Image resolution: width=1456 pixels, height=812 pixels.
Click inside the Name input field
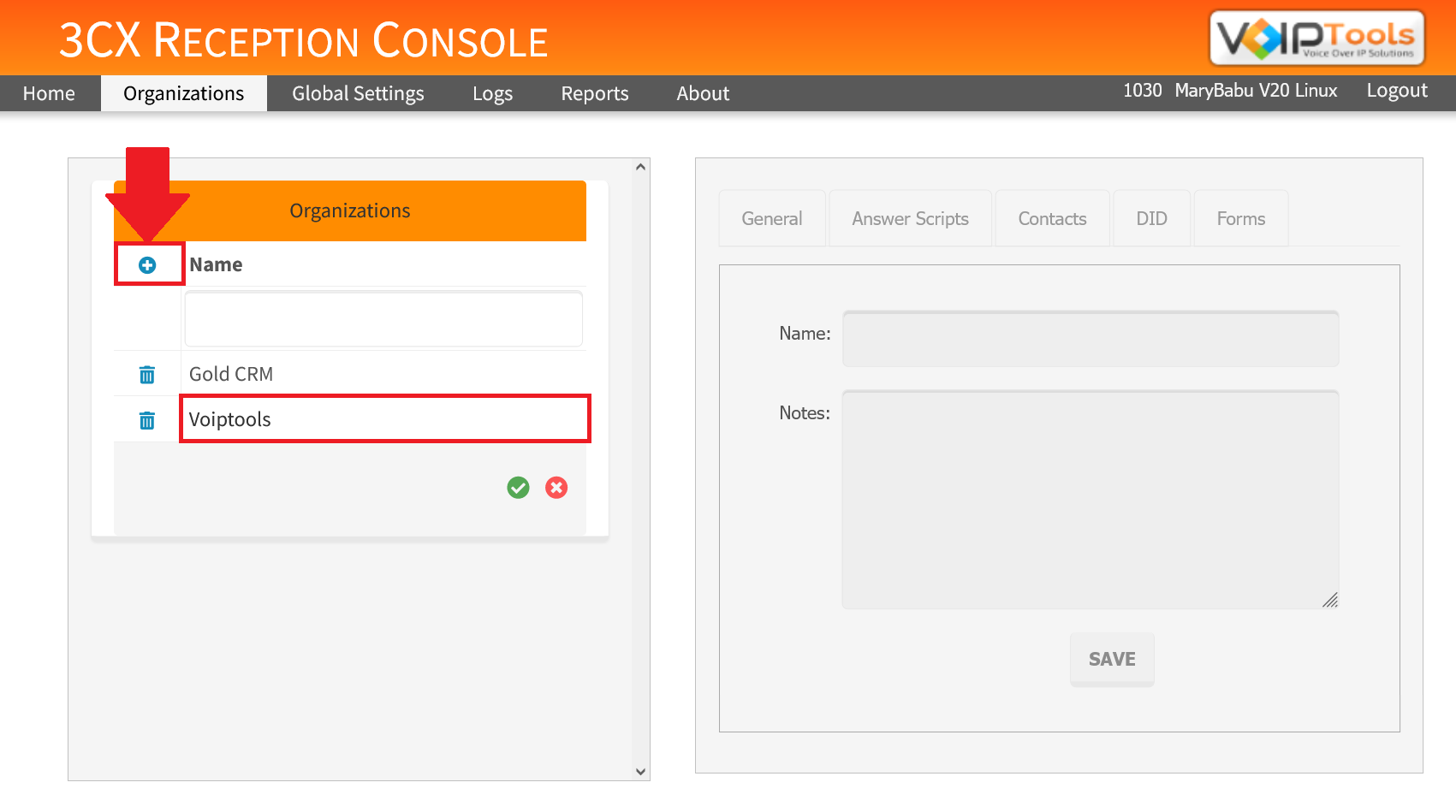coord(1090,339)
